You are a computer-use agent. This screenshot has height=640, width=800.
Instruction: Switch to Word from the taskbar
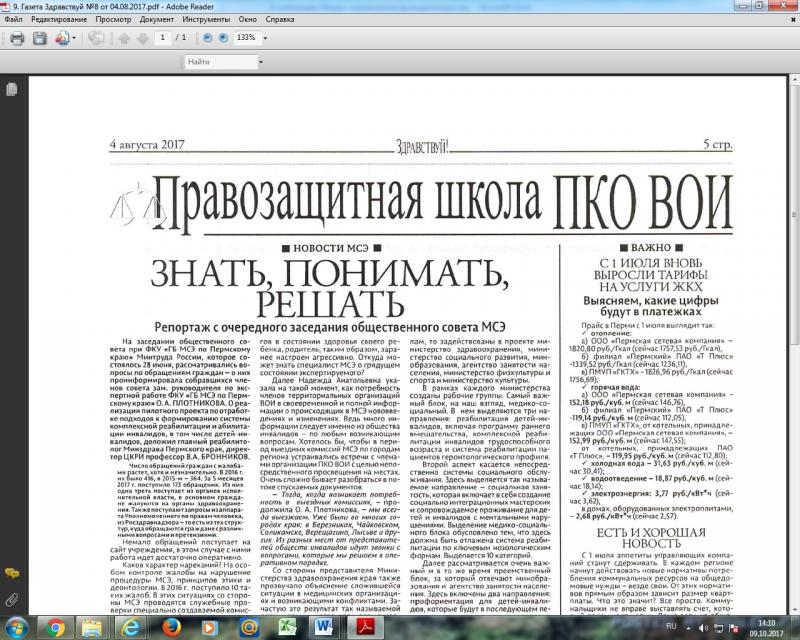click(x=324, y=627)
